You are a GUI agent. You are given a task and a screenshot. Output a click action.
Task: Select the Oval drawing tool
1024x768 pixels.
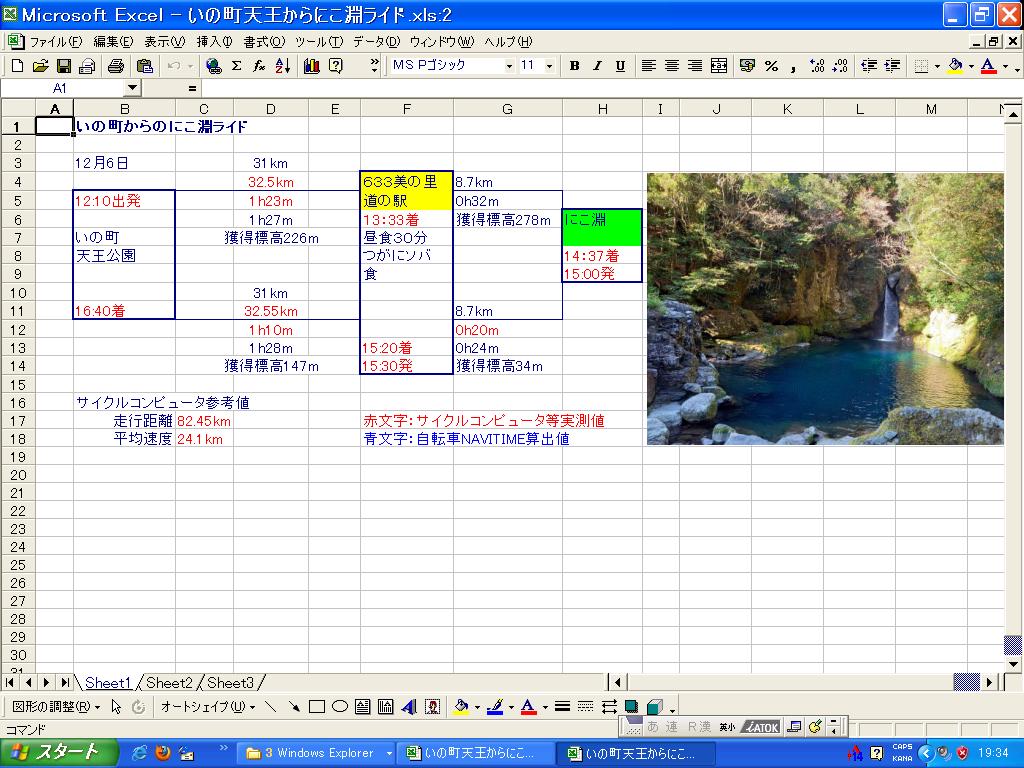[339, 707]
